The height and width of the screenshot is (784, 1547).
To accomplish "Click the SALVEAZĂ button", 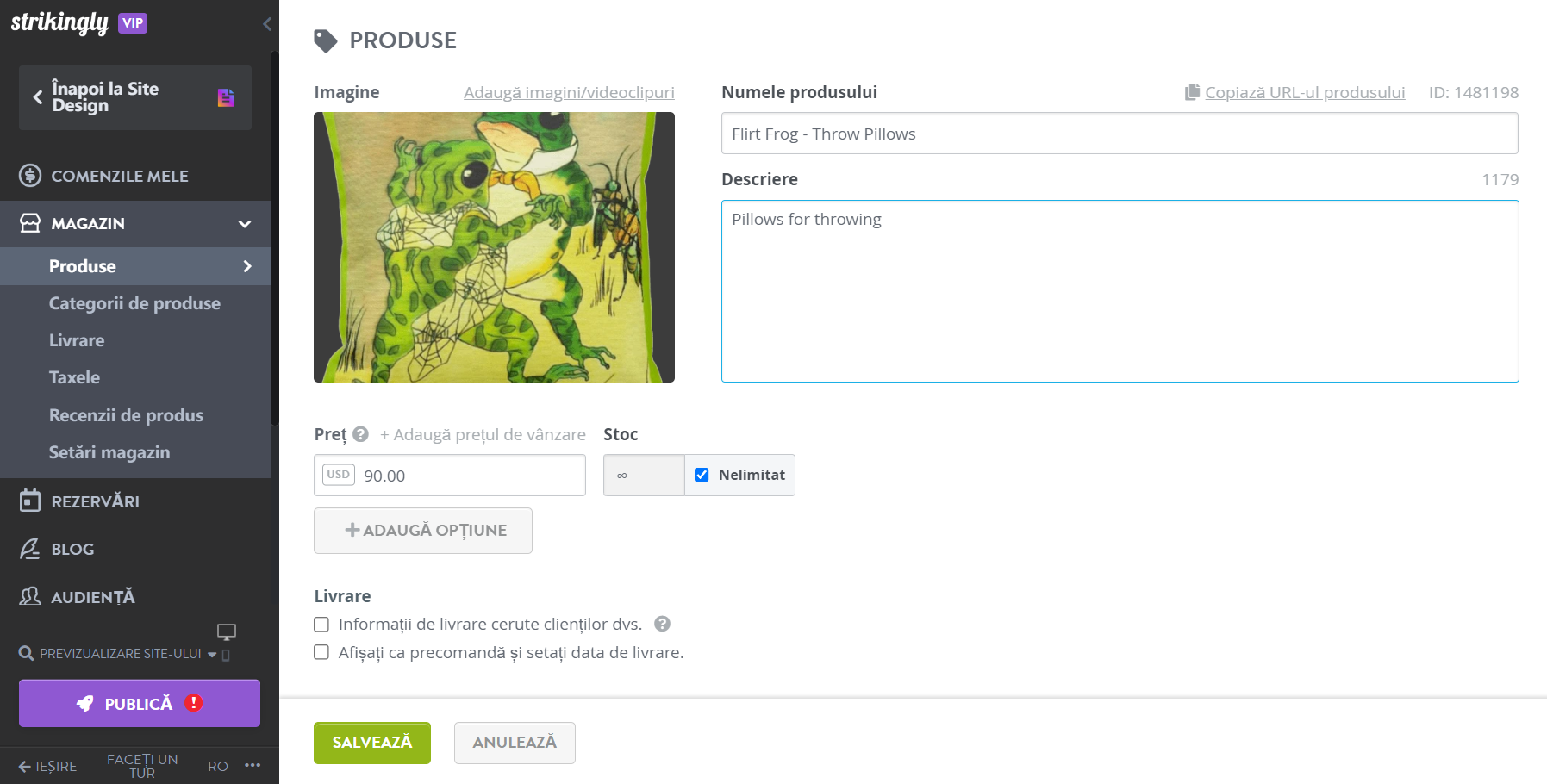I will [x=372, y=743].
